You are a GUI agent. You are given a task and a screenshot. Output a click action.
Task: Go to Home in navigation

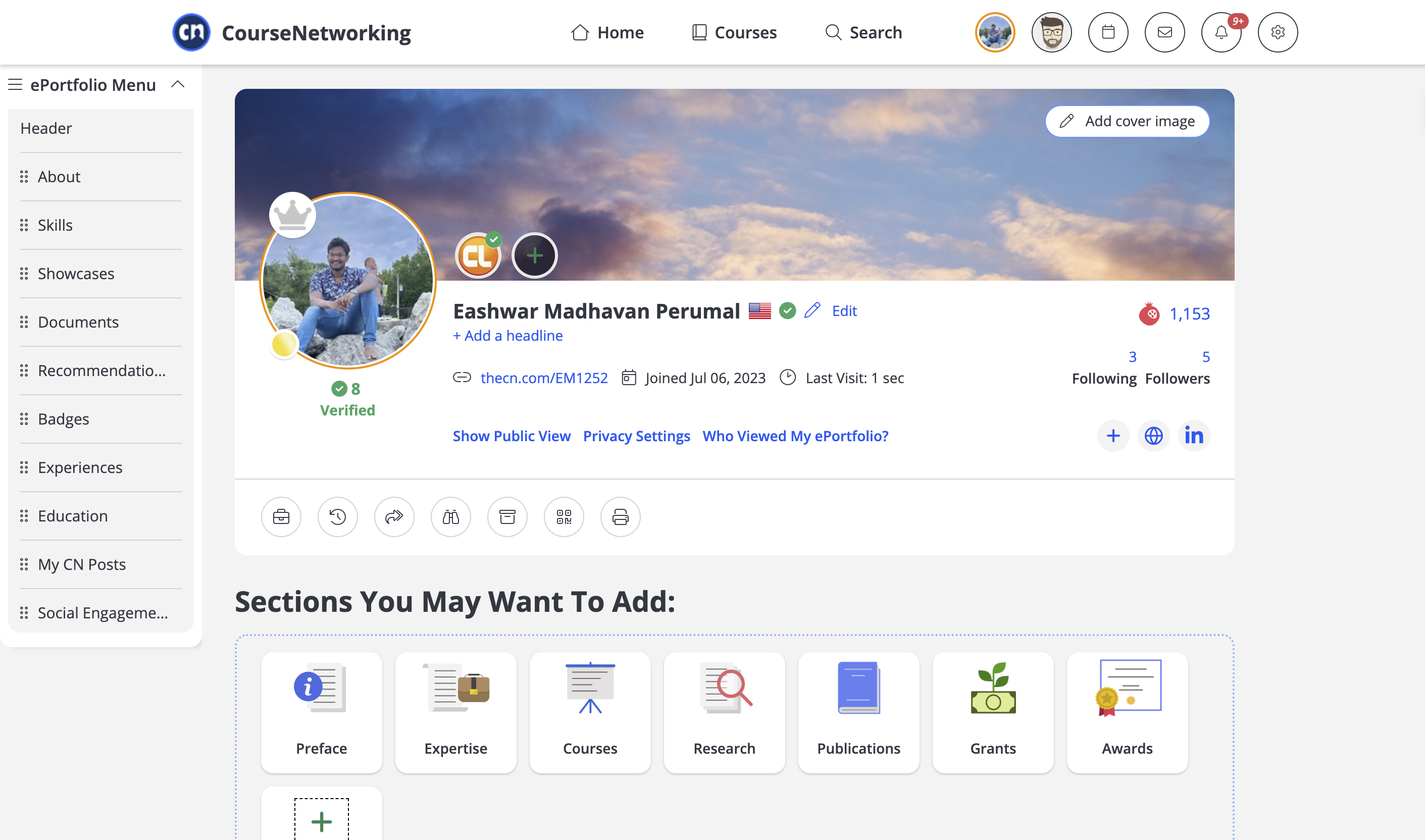(x=607, y=32)
